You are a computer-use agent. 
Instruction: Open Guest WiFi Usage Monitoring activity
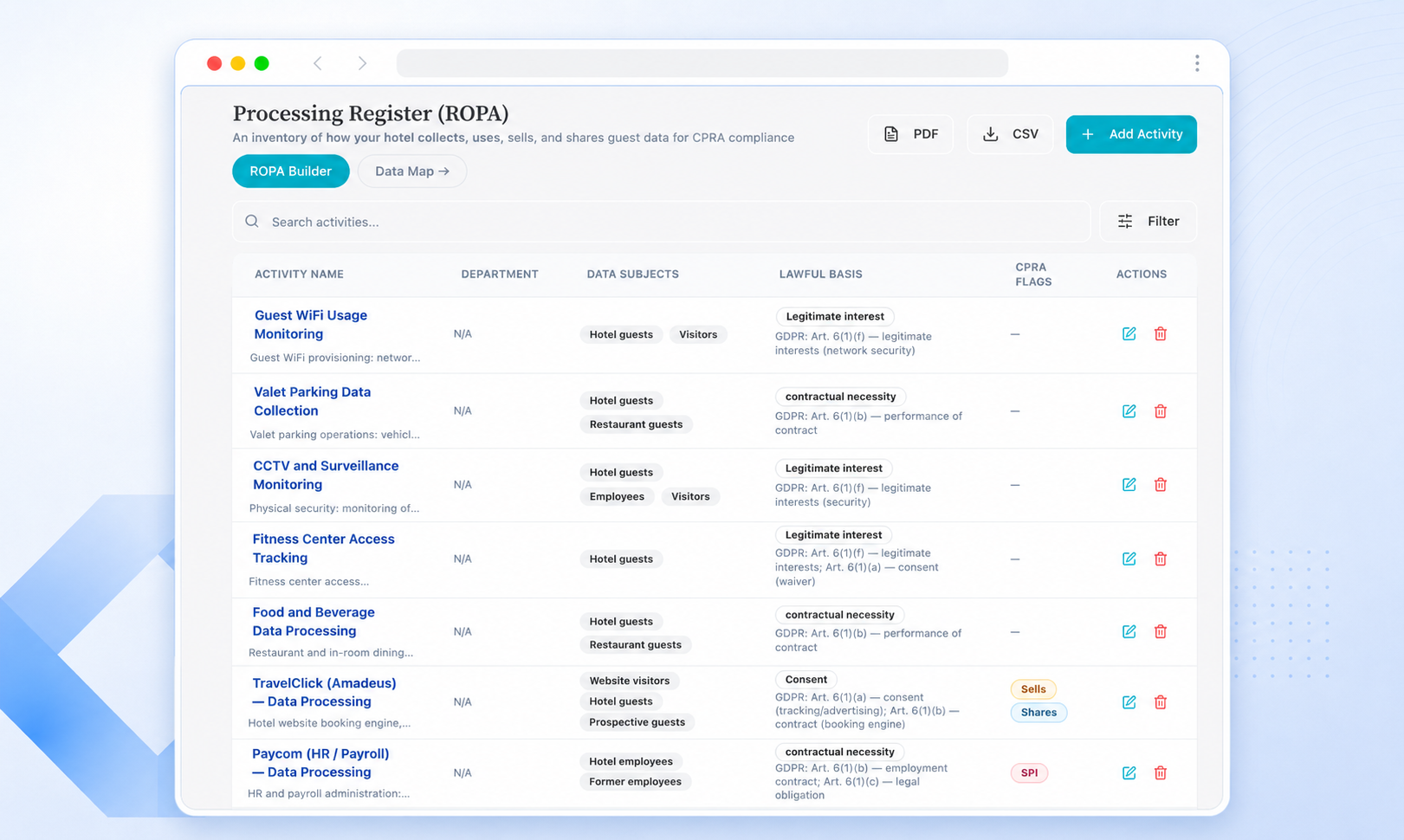(x=311, y=325)
